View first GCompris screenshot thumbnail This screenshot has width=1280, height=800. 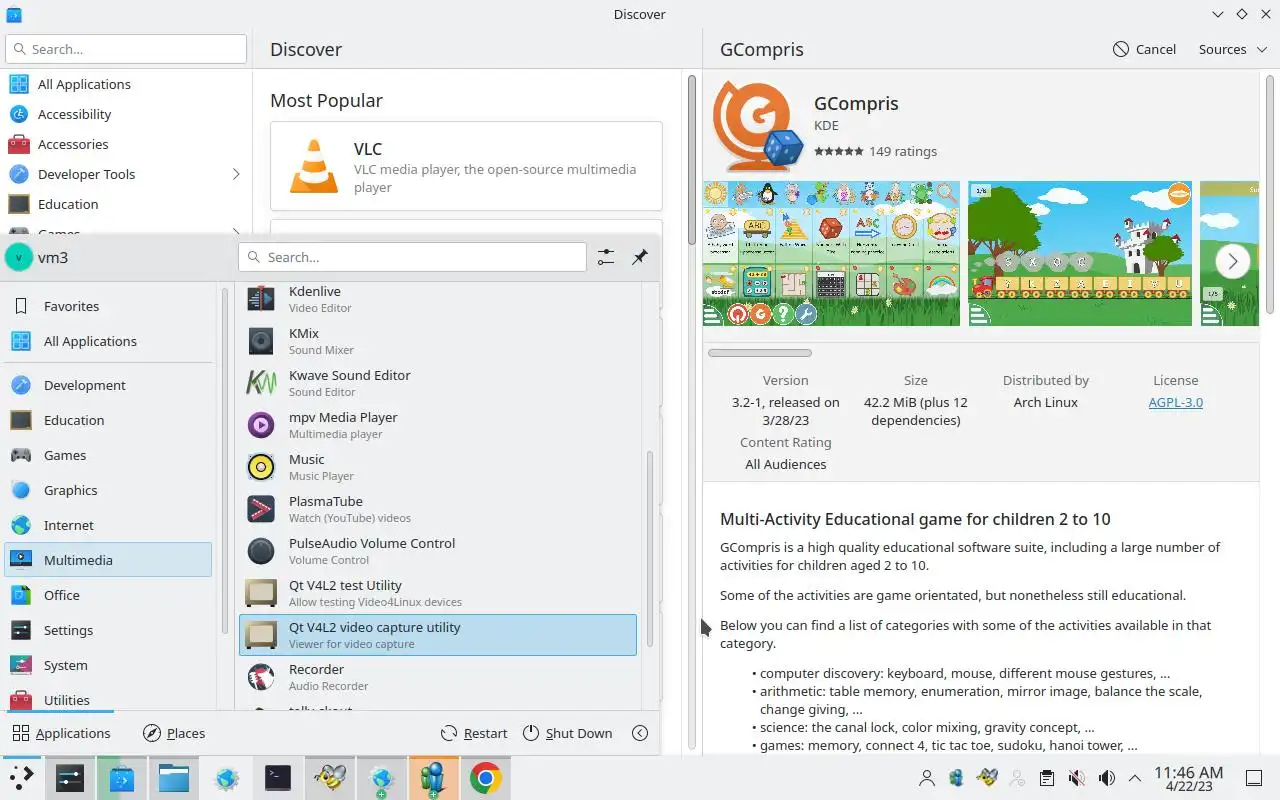tap(831, 253)
